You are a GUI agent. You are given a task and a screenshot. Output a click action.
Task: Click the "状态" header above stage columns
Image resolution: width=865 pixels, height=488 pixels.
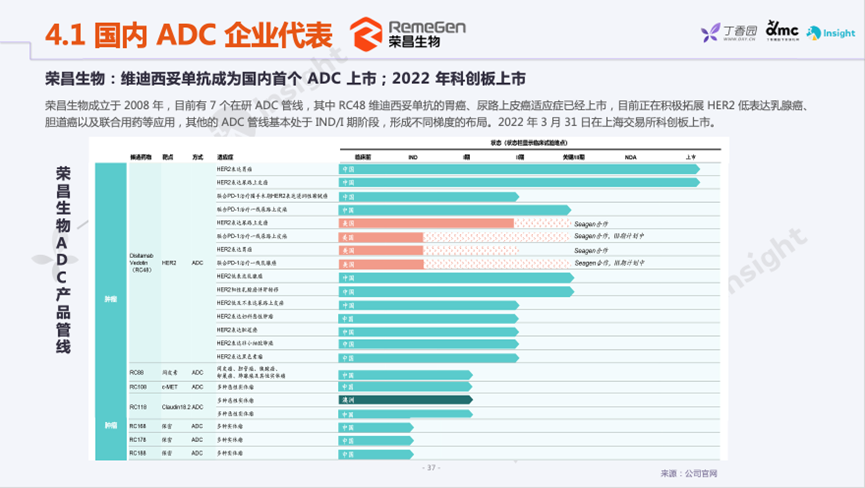click(x=529, y=143)
